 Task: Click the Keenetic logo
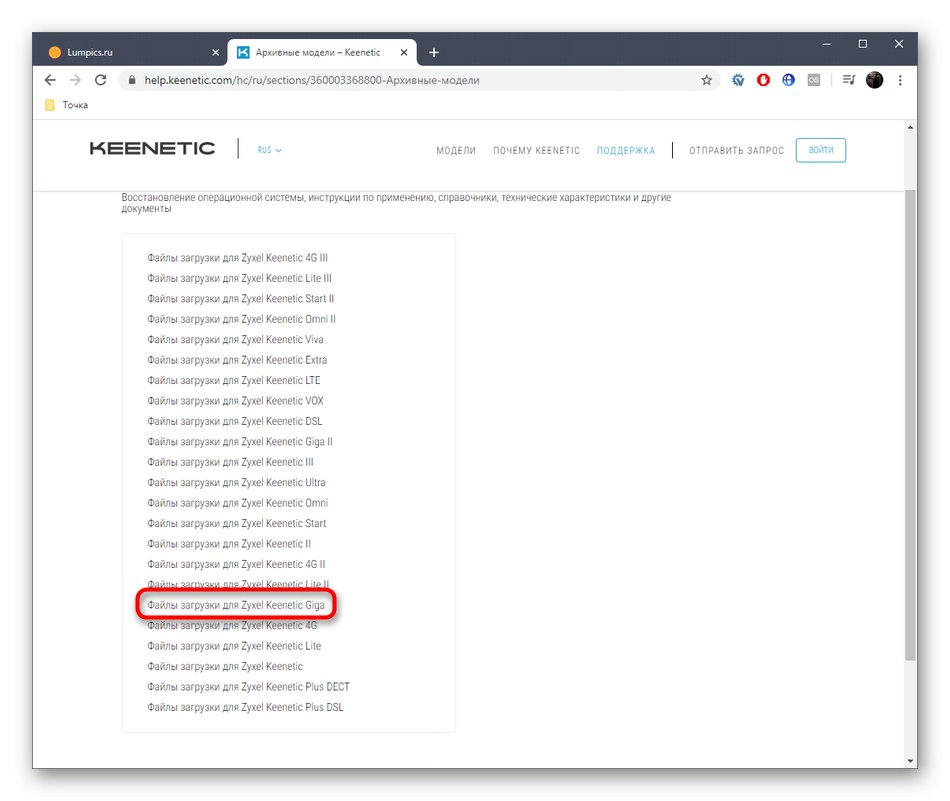coord(152,148)
